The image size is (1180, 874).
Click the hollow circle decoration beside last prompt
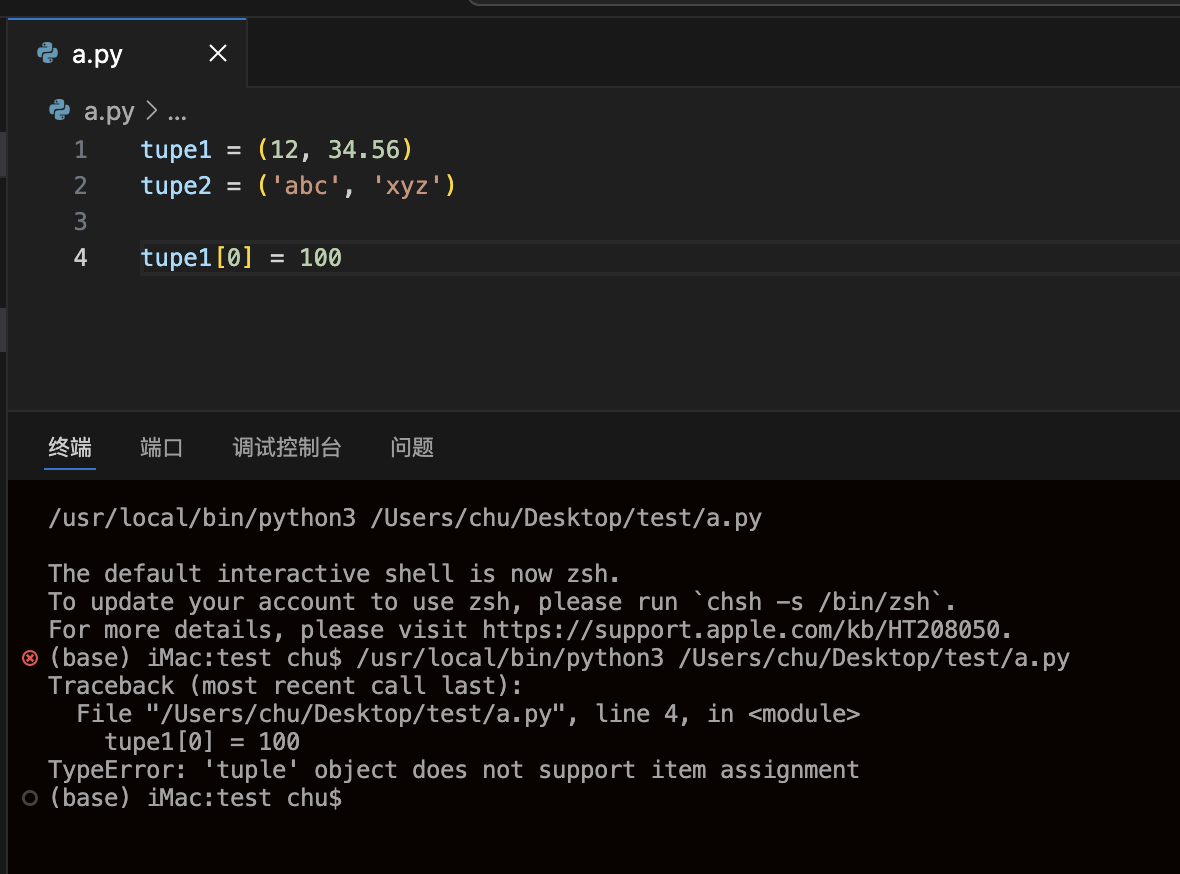tap(30, 798)
